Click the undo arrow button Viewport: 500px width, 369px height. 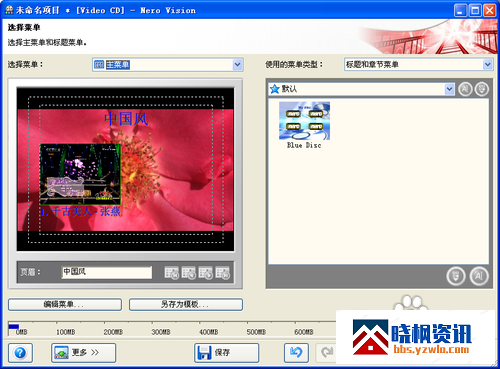[296, 353]
